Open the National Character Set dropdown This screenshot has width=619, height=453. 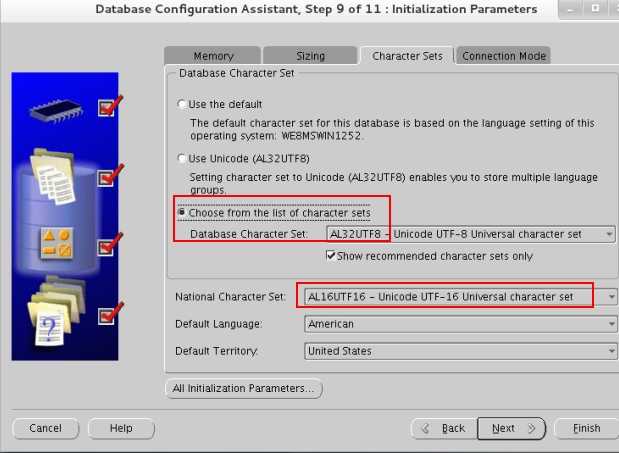[461, 296]
